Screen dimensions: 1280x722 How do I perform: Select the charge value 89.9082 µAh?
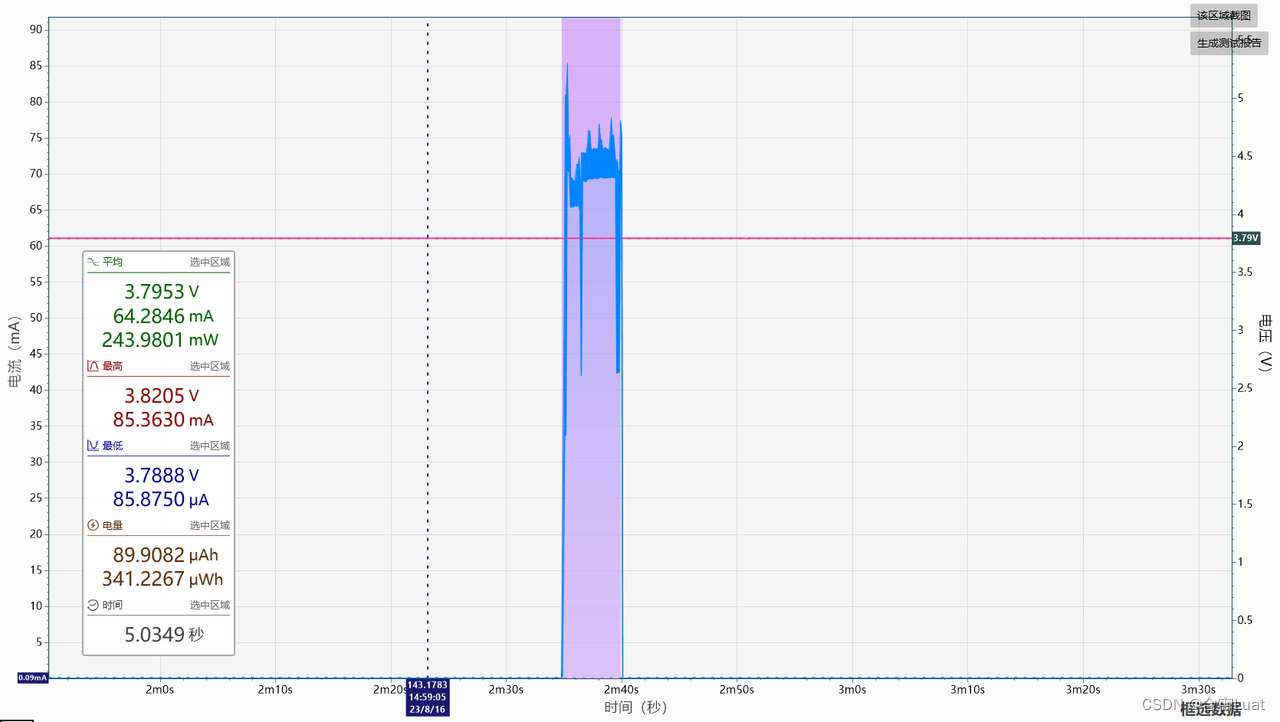[165, 555]
